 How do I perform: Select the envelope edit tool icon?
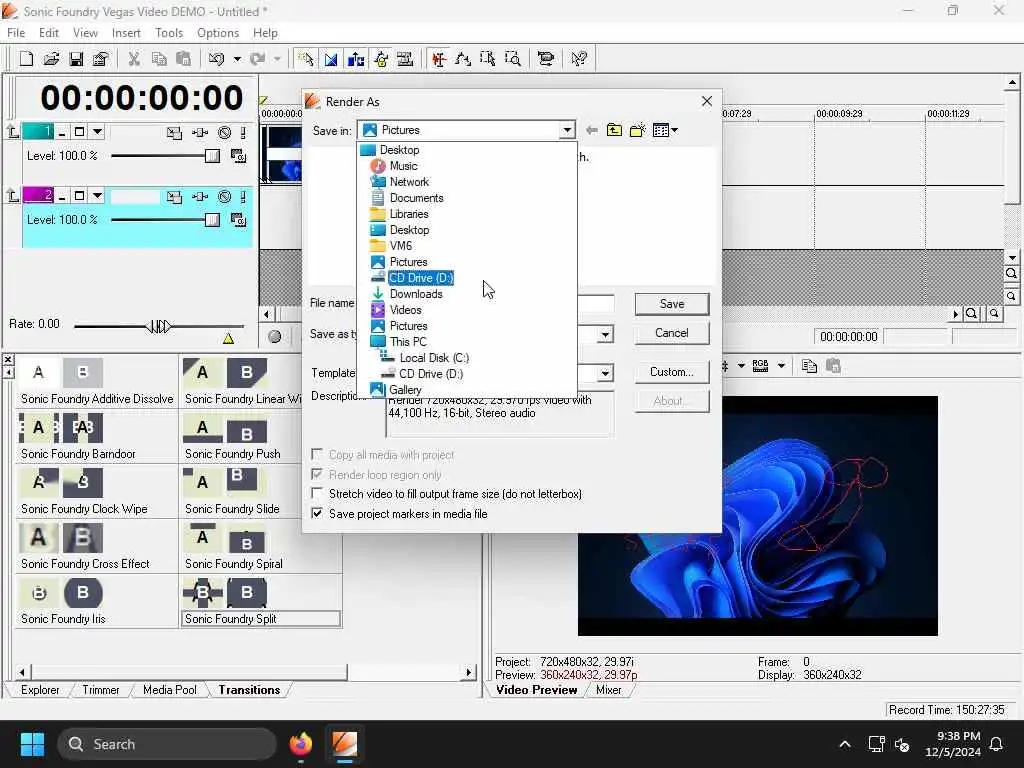pos(463,59)
